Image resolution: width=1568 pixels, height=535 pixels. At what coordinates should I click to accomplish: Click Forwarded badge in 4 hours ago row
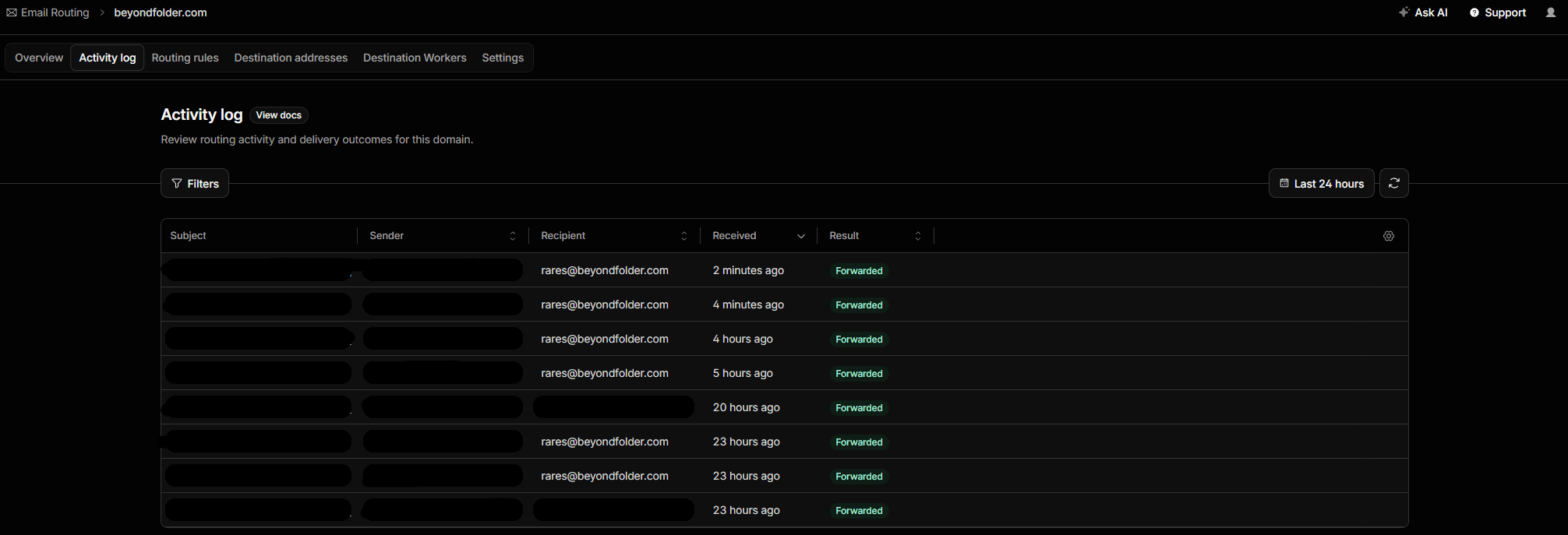859,340
